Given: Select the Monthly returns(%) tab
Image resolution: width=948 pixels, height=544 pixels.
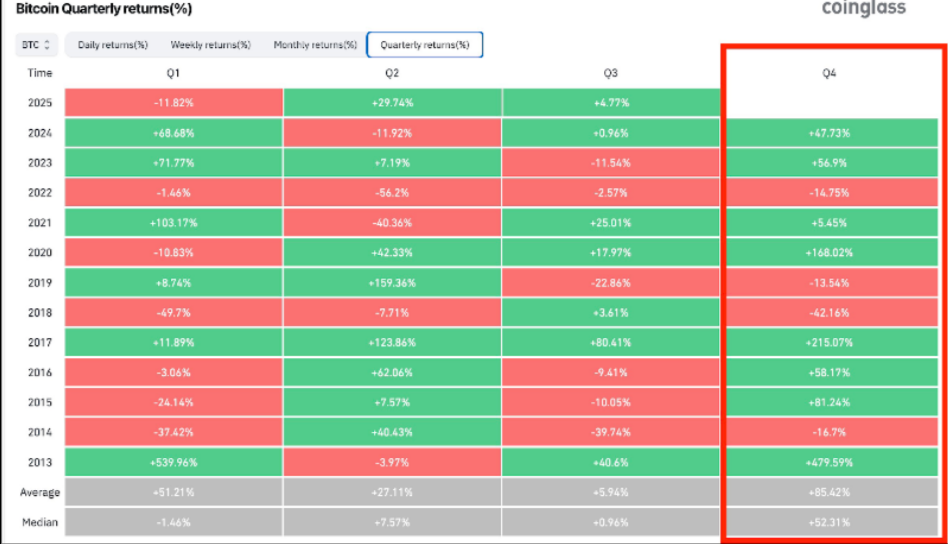Looking at the screenshot, I should pyautogui.click(x=315, y=45).
